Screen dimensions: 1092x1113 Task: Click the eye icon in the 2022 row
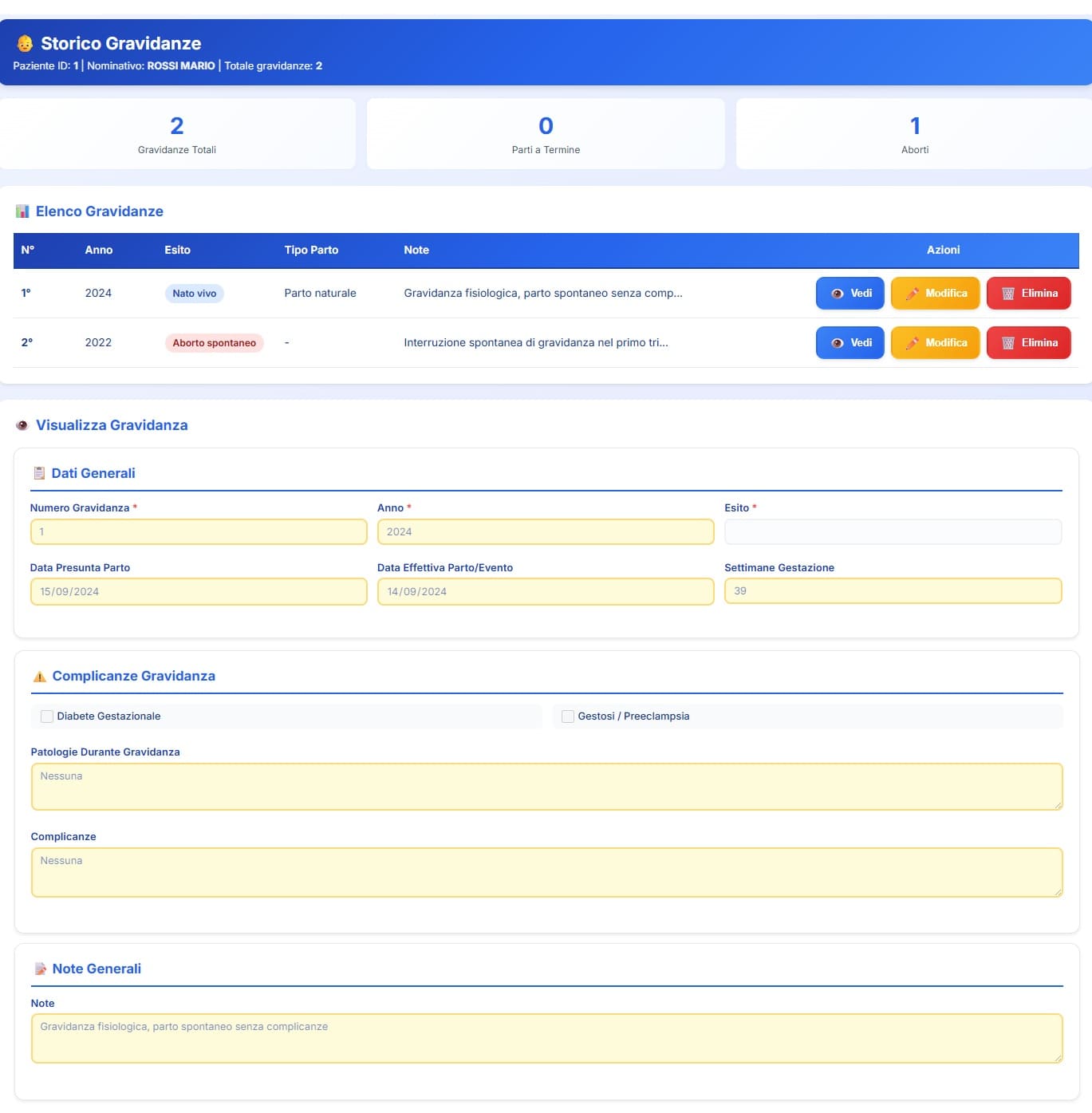837,343
